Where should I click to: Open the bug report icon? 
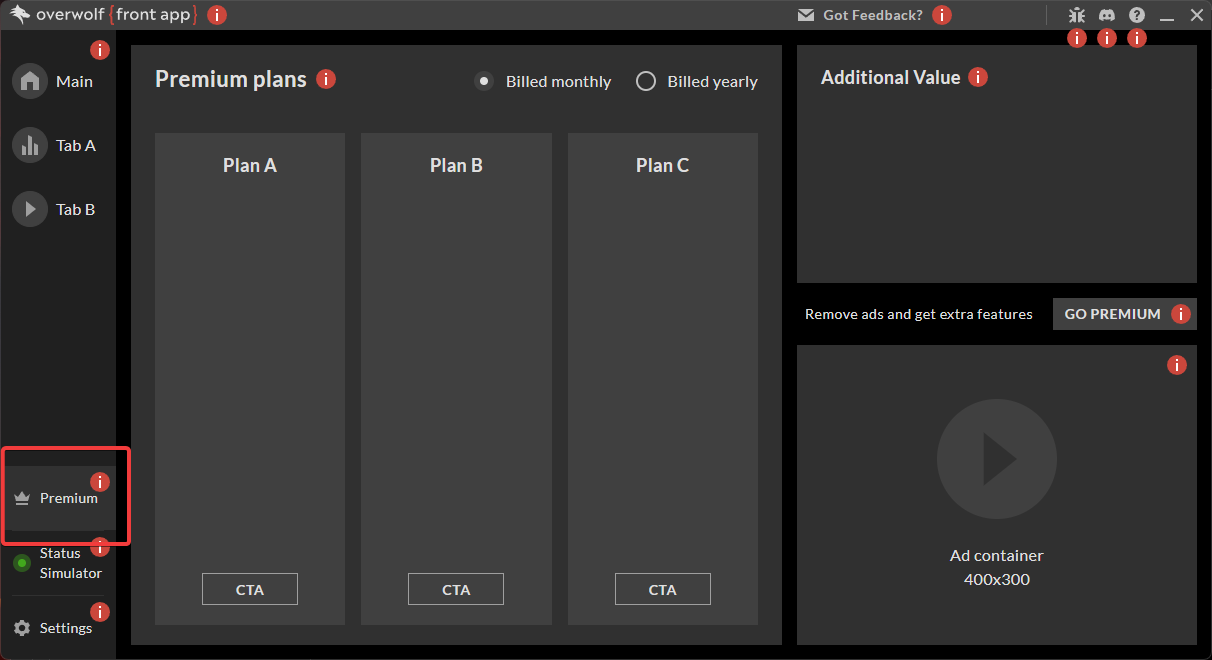click(x=1077, y=15)
